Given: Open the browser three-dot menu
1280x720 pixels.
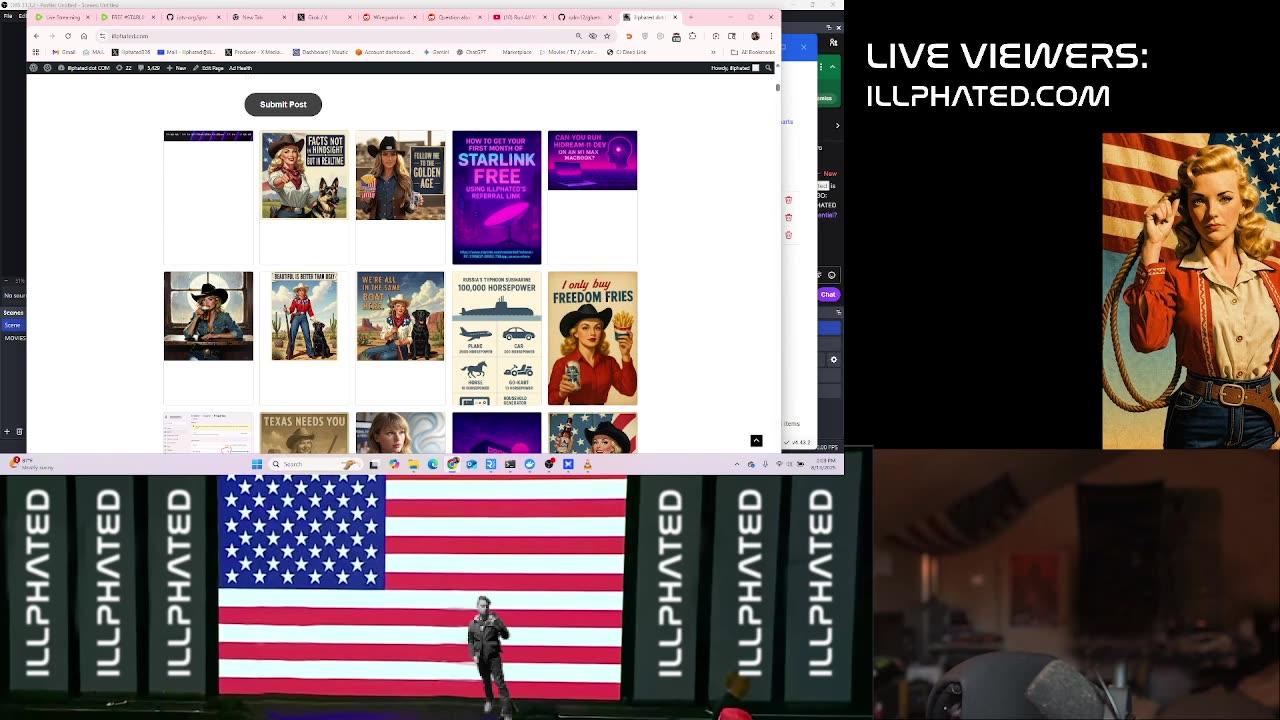Looking at the screenshot, I should [771, 36].
